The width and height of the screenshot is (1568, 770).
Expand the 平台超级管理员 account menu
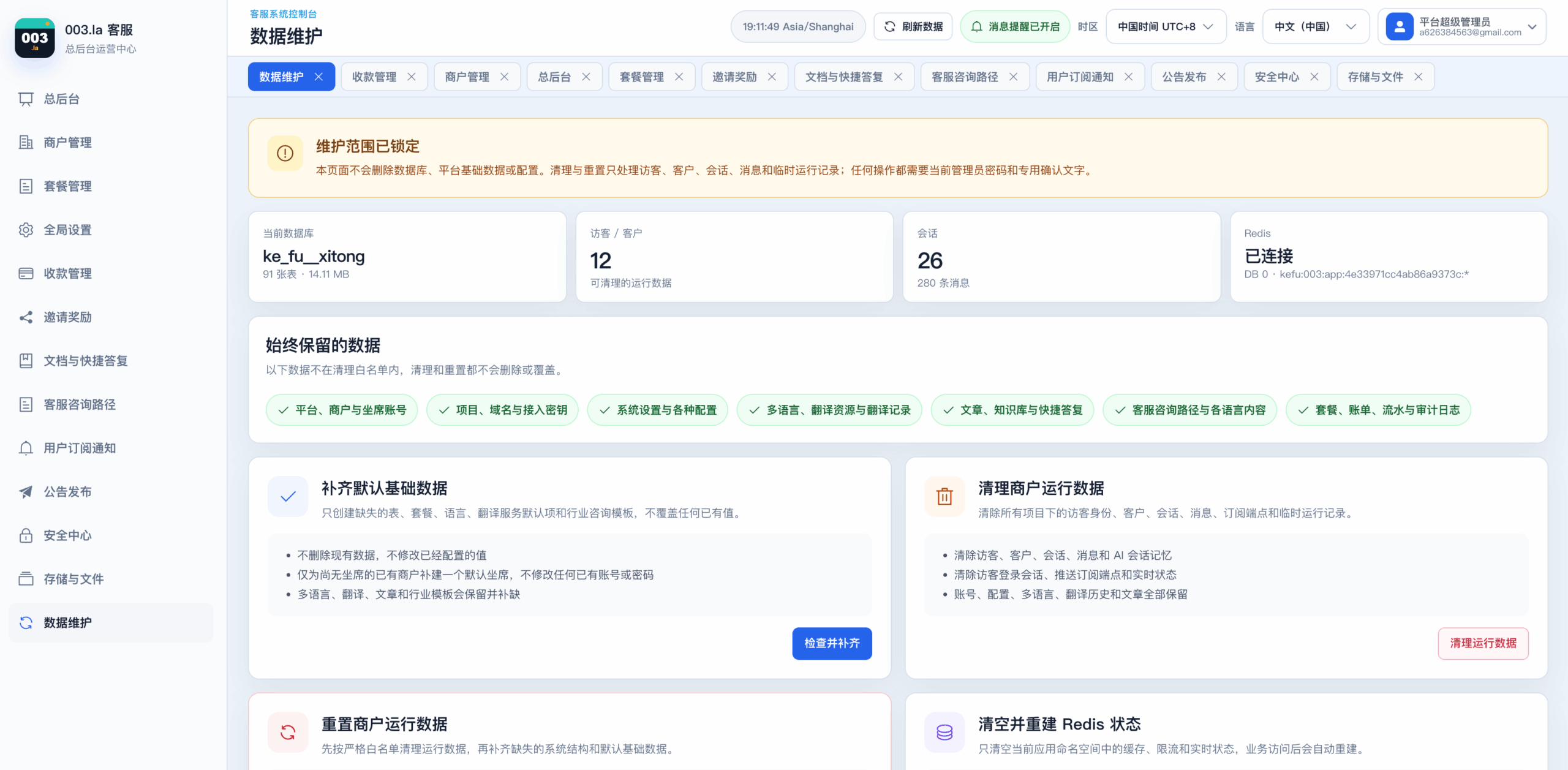tap(1461, 27)
